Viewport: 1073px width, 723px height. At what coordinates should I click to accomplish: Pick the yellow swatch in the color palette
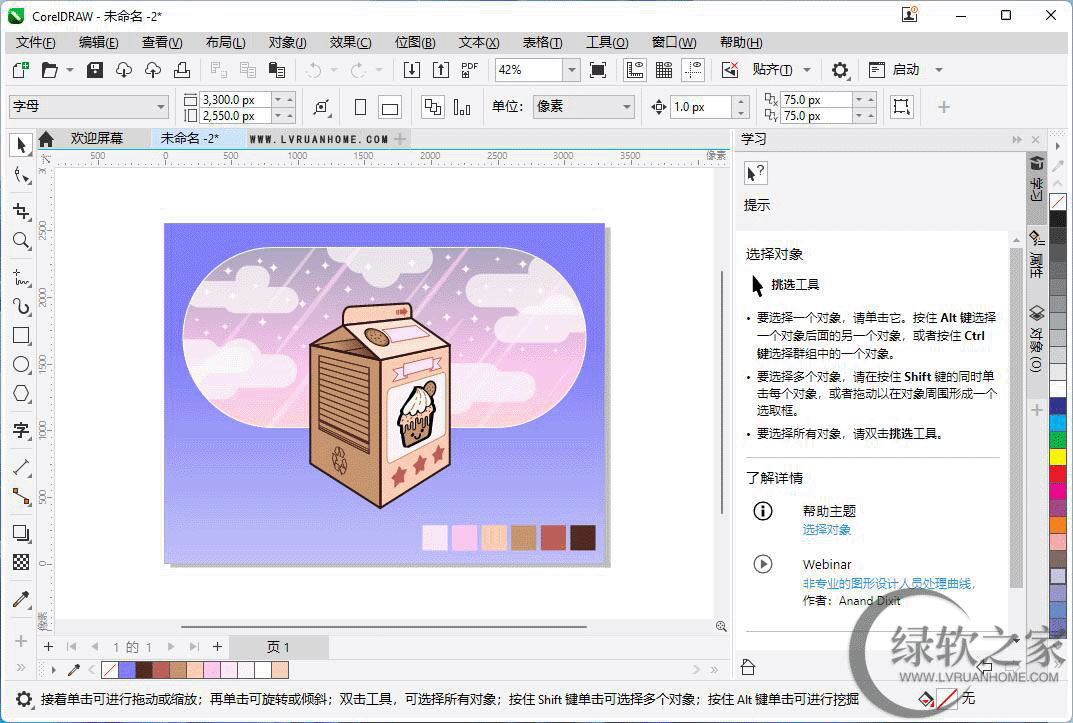coord(1057,457)
